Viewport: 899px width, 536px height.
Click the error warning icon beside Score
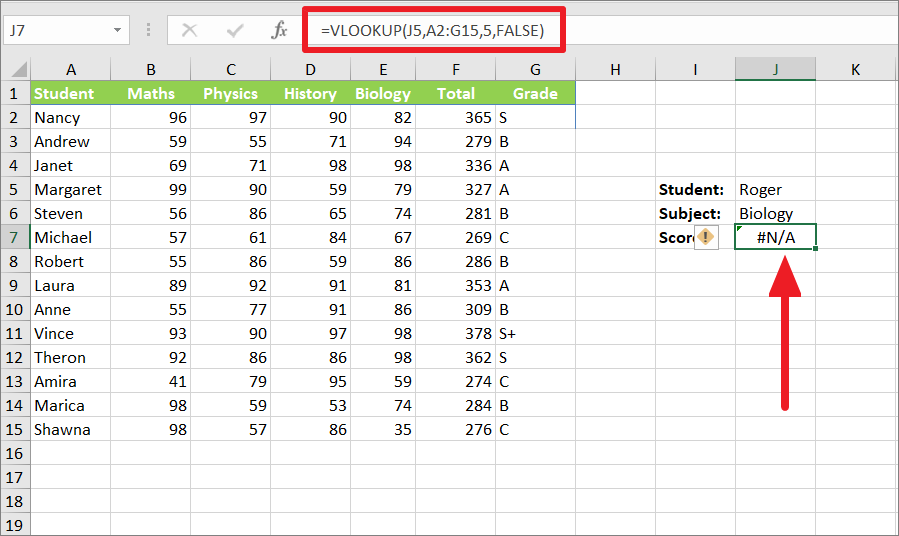tap(706, 237)
